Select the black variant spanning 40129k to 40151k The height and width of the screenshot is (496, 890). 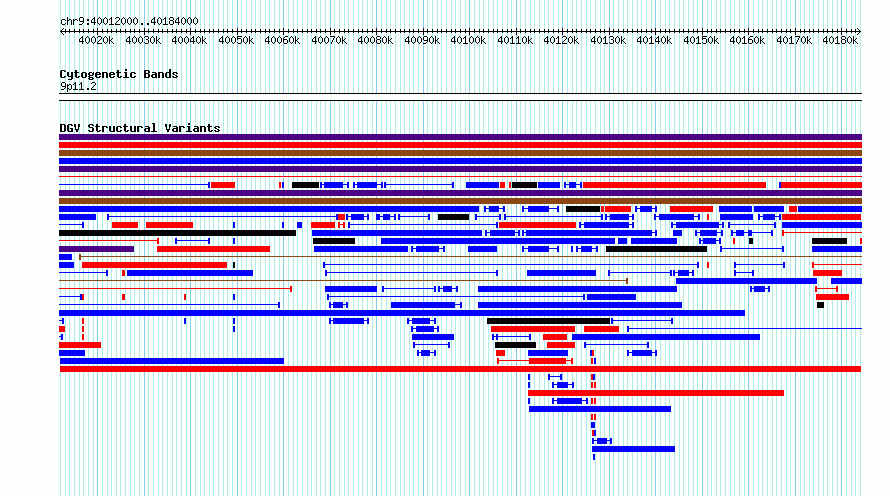[x=657, y=249]
